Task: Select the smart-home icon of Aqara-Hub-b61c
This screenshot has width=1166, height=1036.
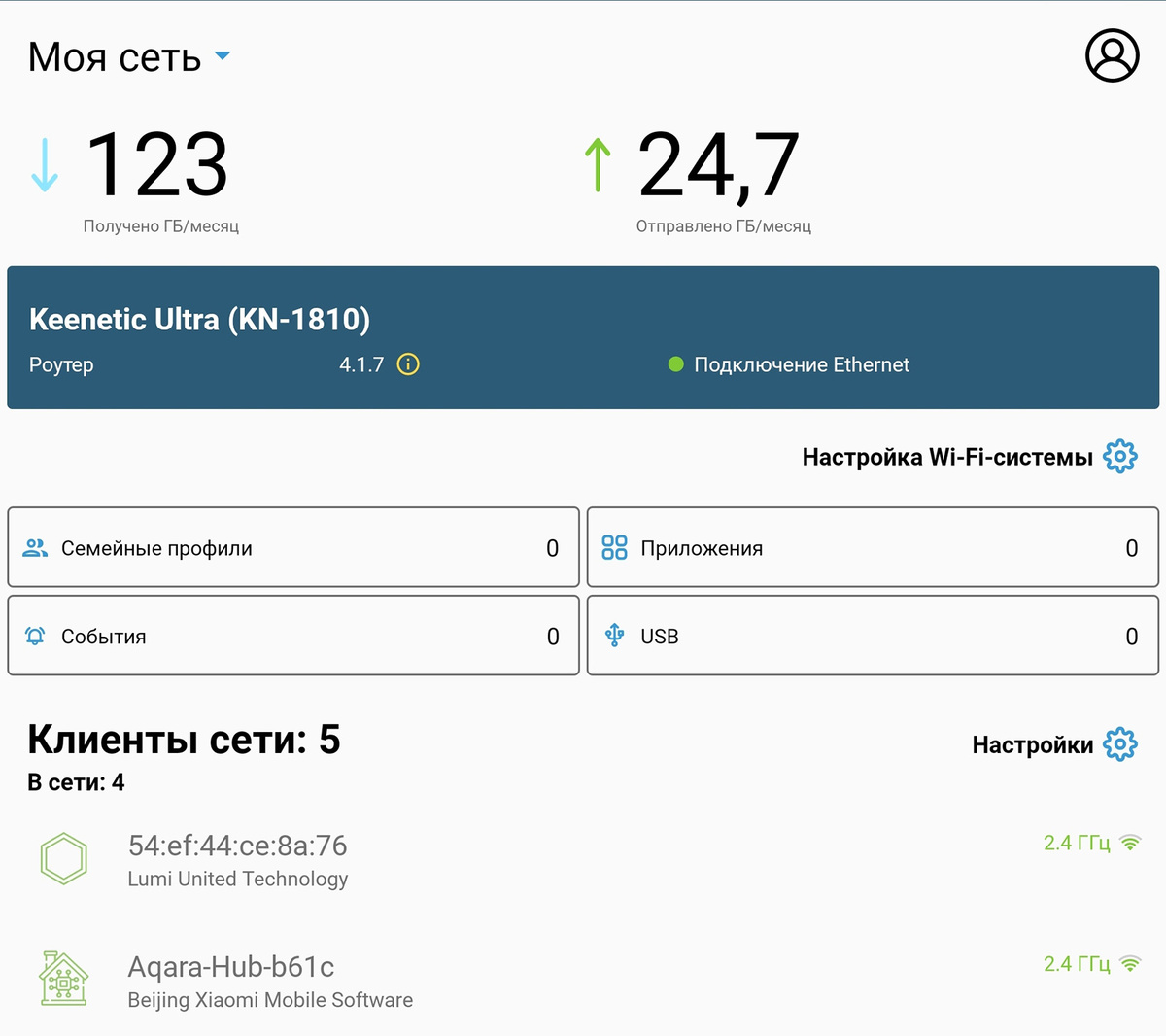Action: 64,978
